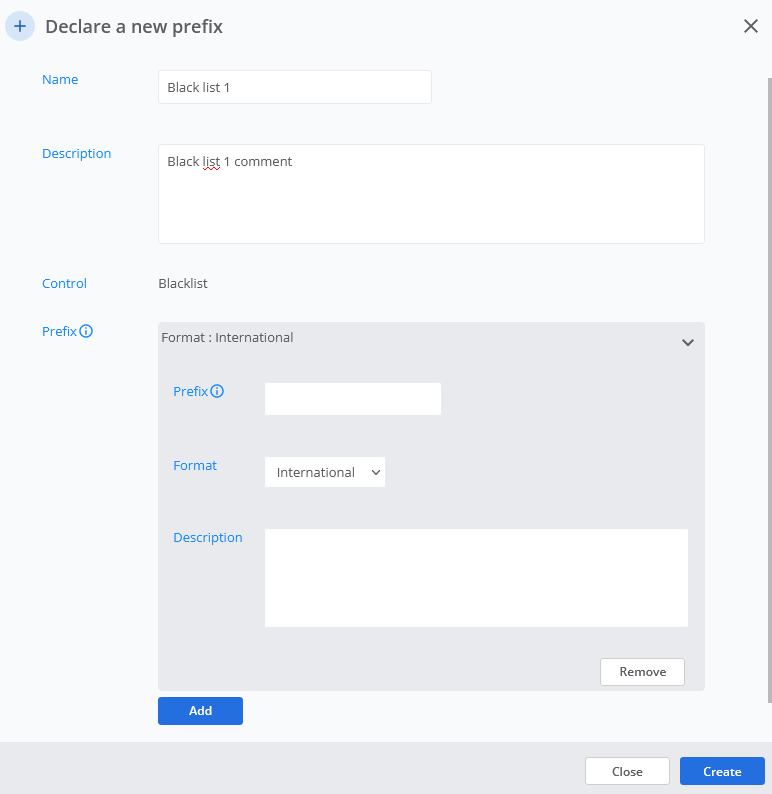Click the Format label in the gray panel
Viewport: 772px width, 794px height.
(195, 466)
